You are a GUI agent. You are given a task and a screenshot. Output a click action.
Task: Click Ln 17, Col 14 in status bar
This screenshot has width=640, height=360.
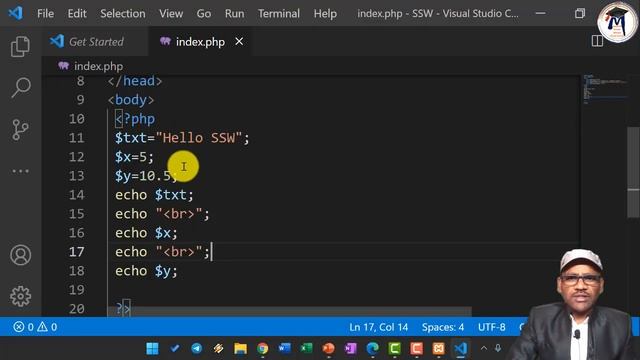[x=378, y=327]
